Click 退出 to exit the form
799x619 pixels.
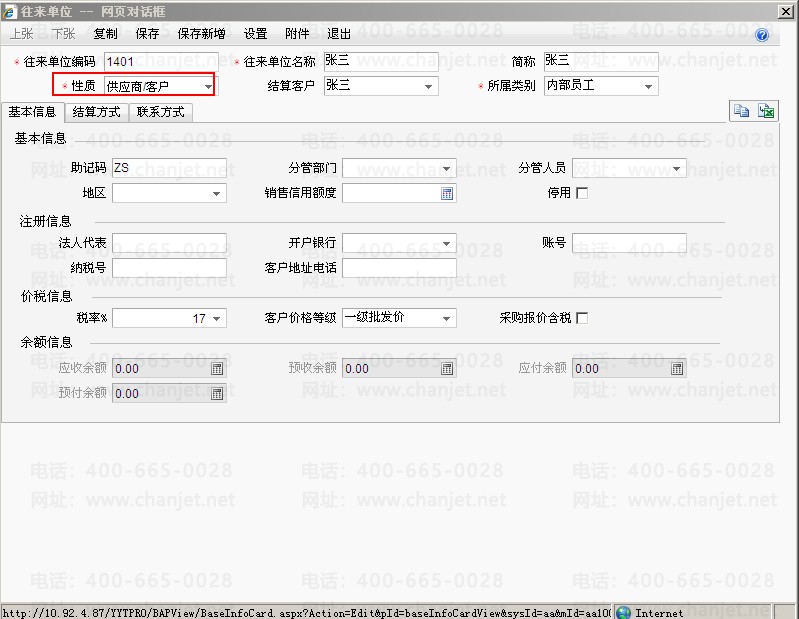pos(339,34)
